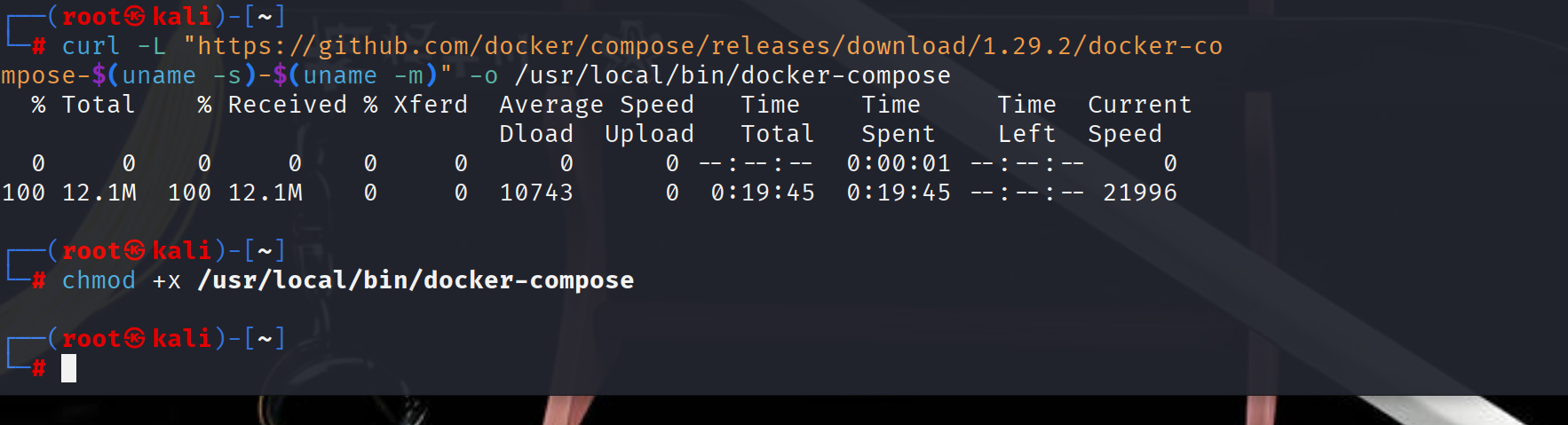Click the Kali skull icon in second prompt

point(134,251)
